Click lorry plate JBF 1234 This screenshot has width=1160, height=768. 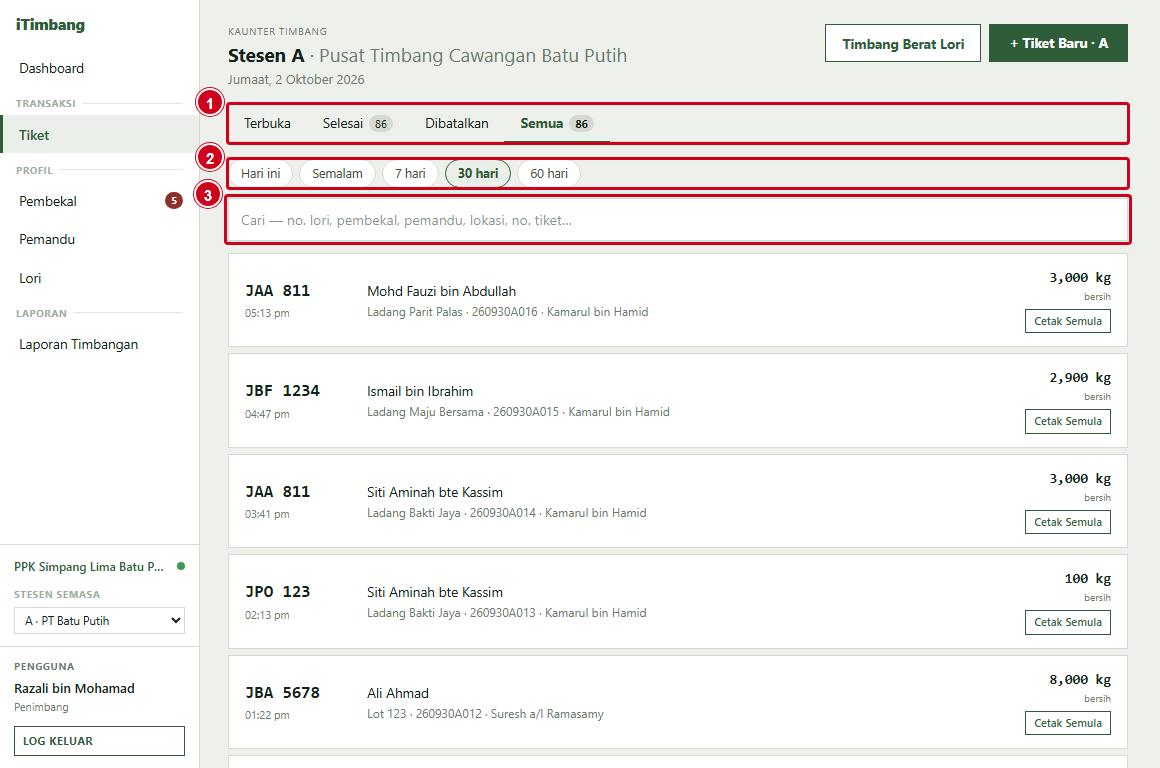(283, 391)
